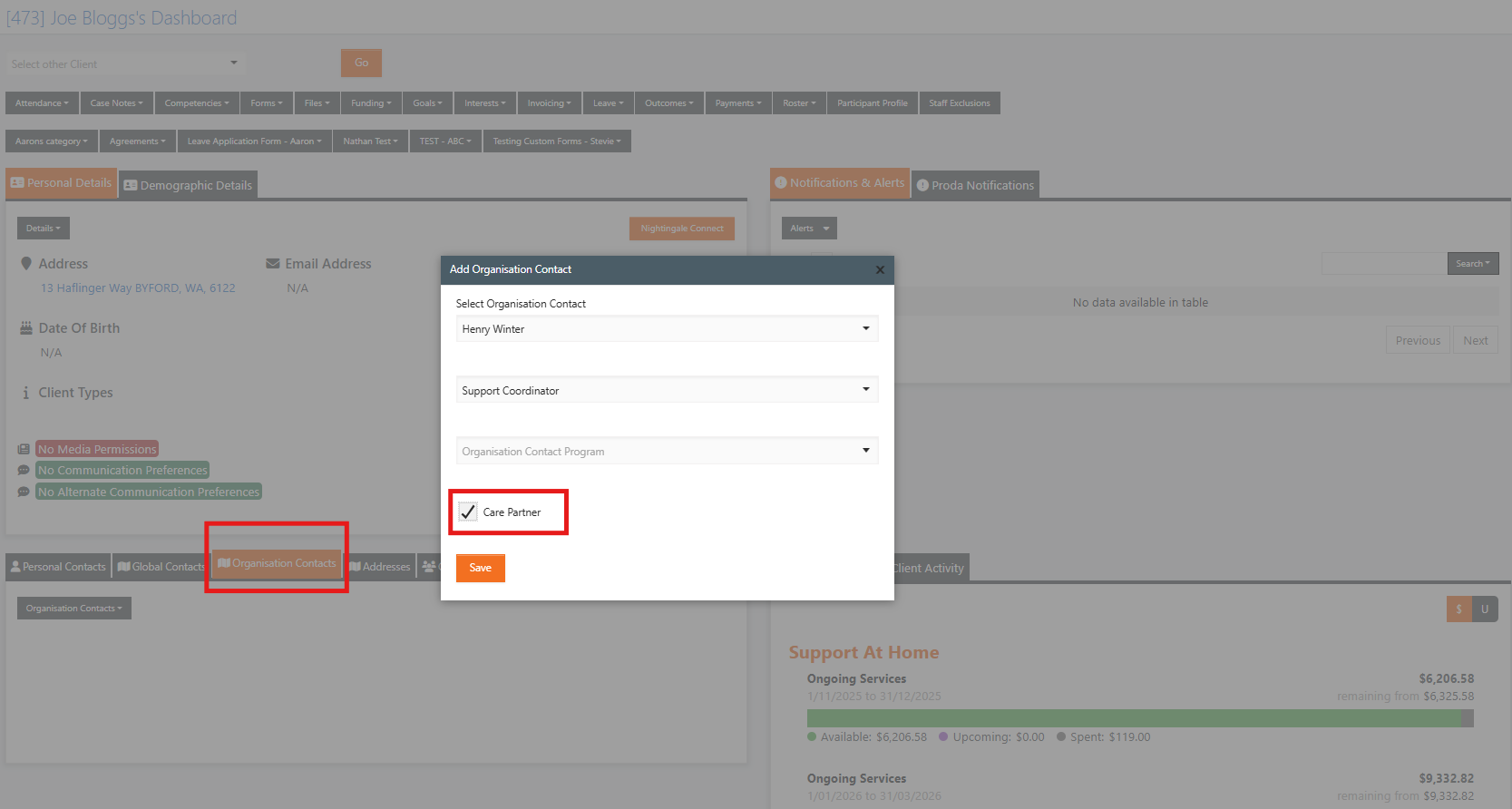The image size is (1512, 809).
Task: Switch to the Addresses tab
Action: tap(380, 567)
